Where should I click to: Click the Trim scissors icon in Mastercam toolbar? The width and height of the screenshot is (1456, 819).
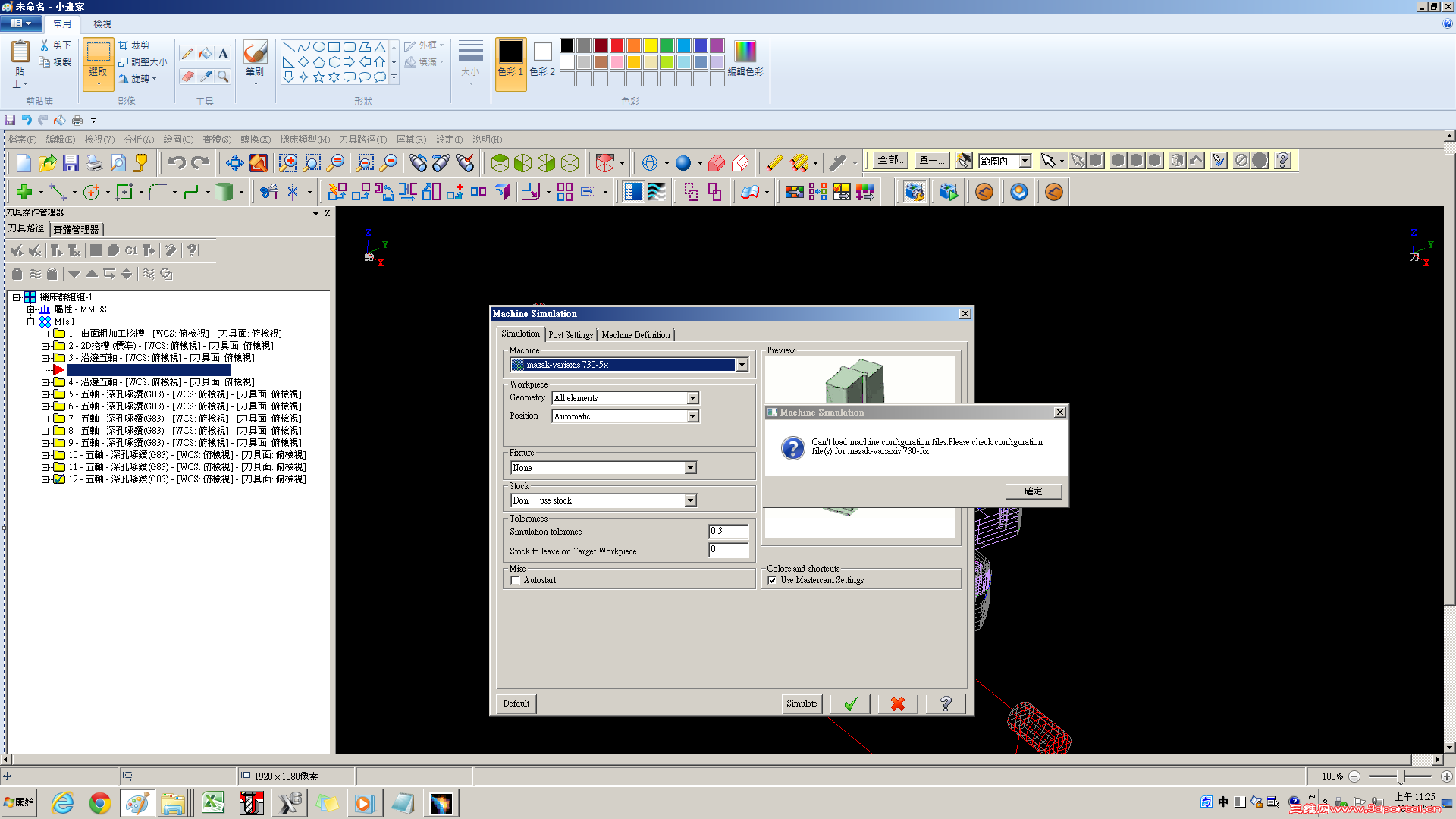tap(268, 192)
